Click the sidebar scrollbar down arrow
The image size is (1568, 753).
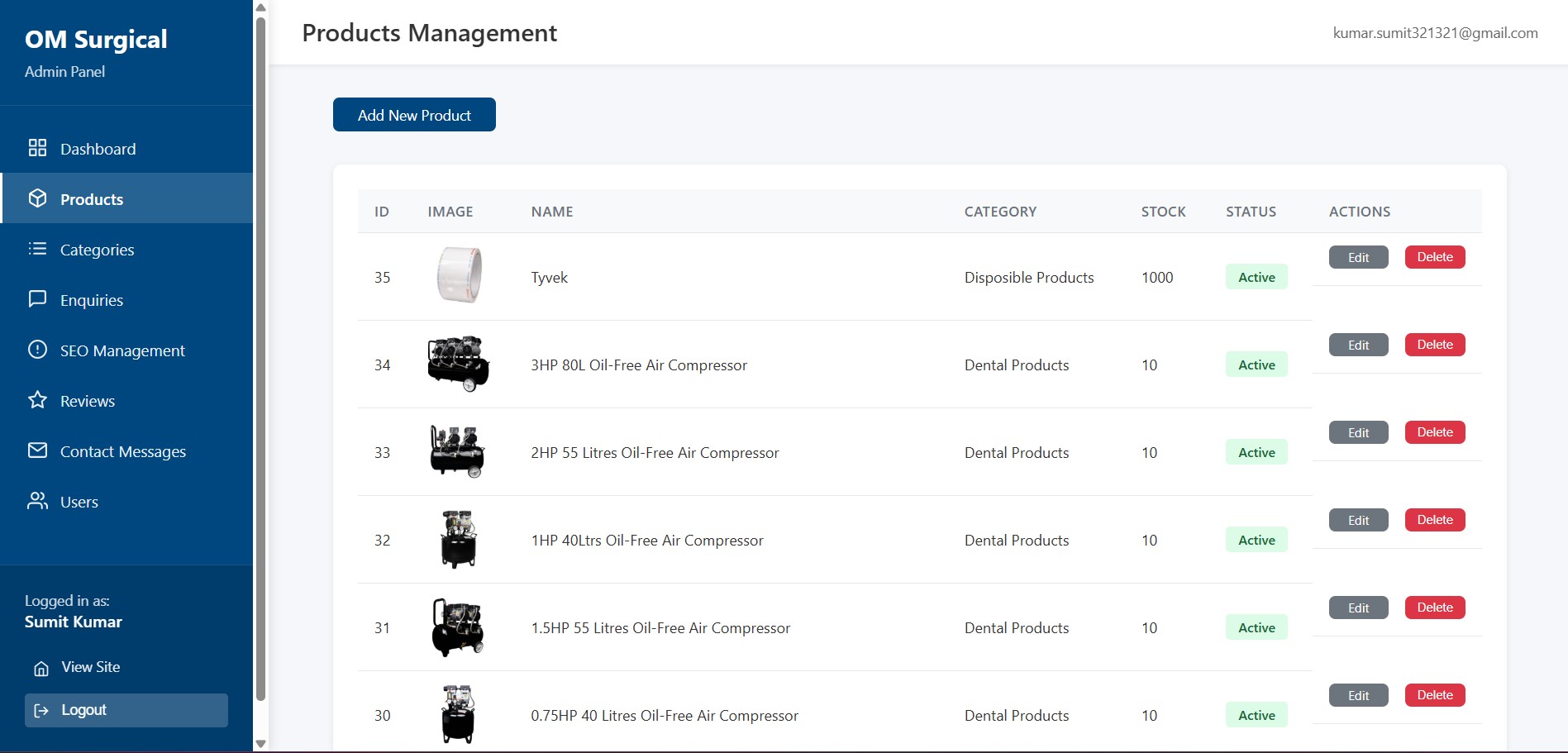[x=260, y=743]
